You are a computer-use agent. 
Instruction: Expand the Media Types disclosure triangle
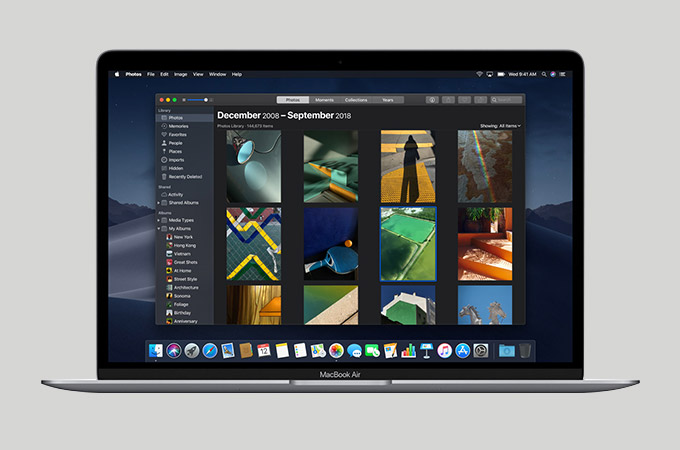click(x=158, y=220)
